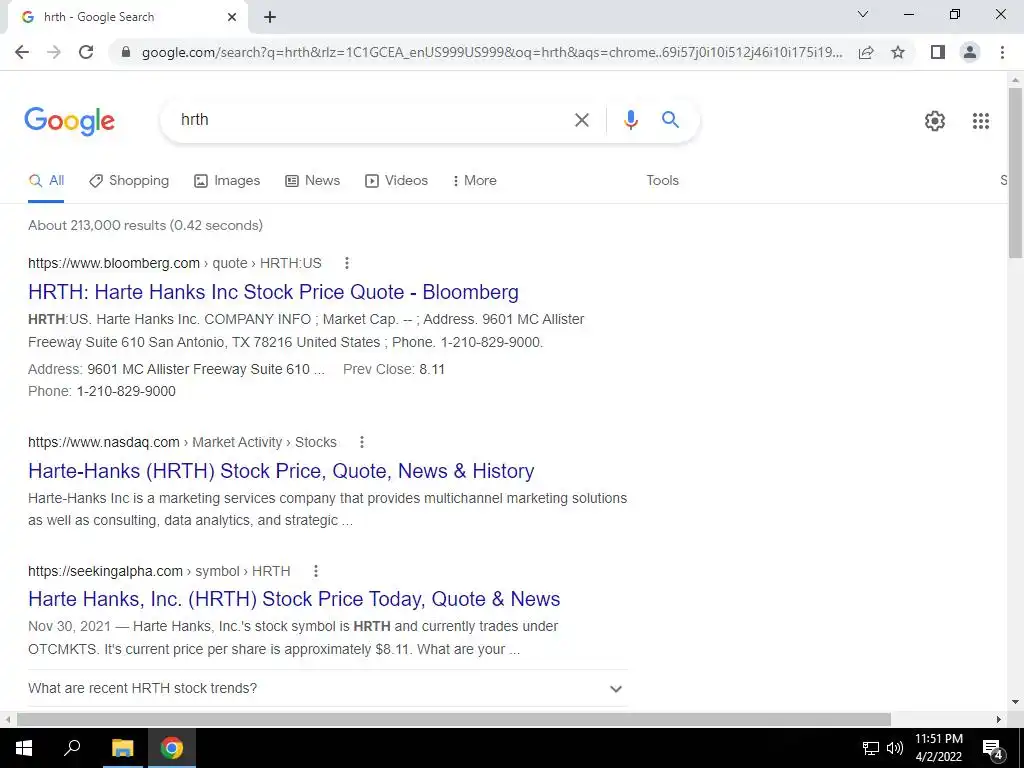Screen dimensions: 1024x768
Task: Close the hrth Google Search tab
Action: coord(232,18)
